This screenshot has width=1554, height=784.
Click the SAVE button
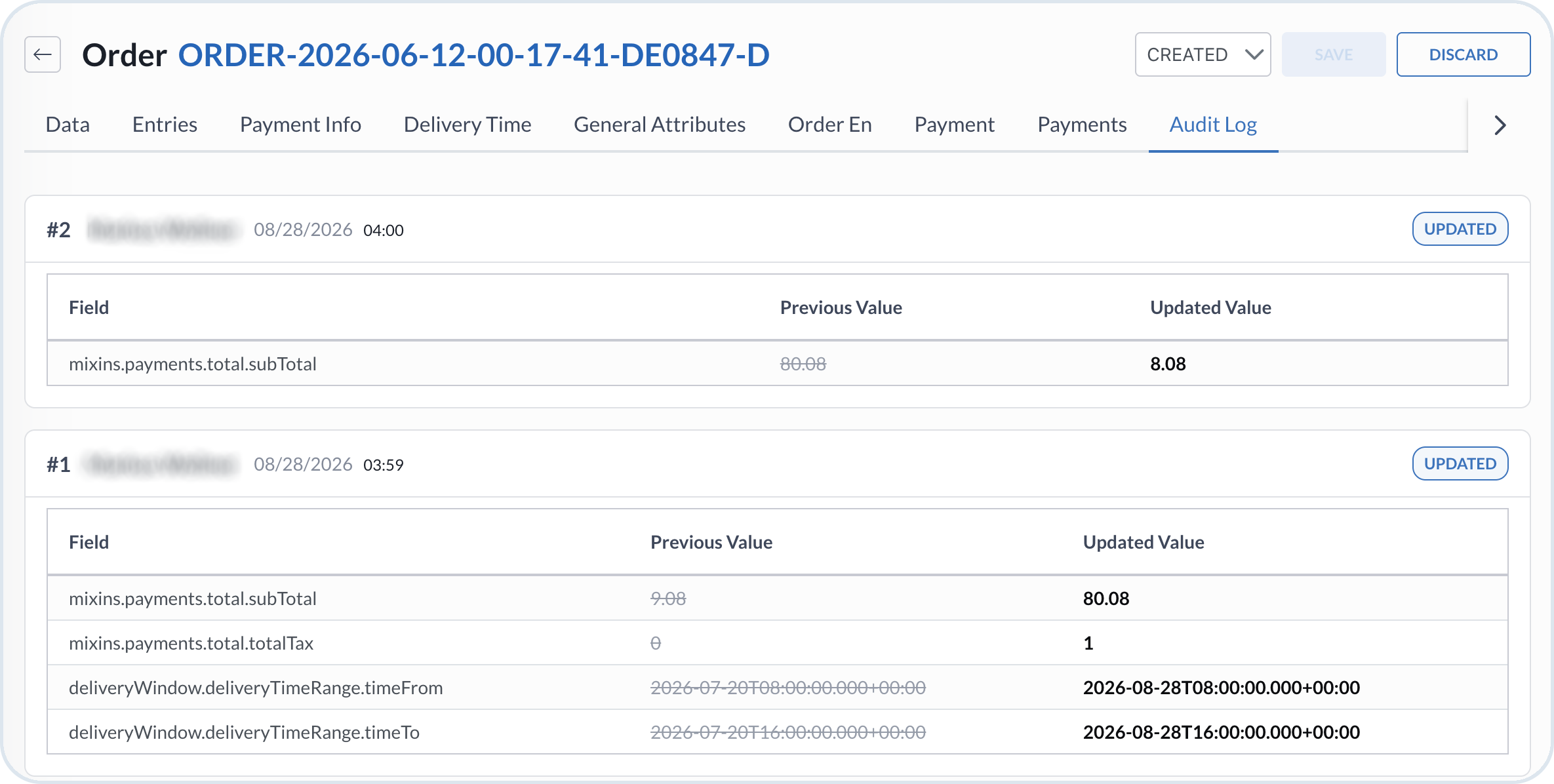[x=1334, y=54]
